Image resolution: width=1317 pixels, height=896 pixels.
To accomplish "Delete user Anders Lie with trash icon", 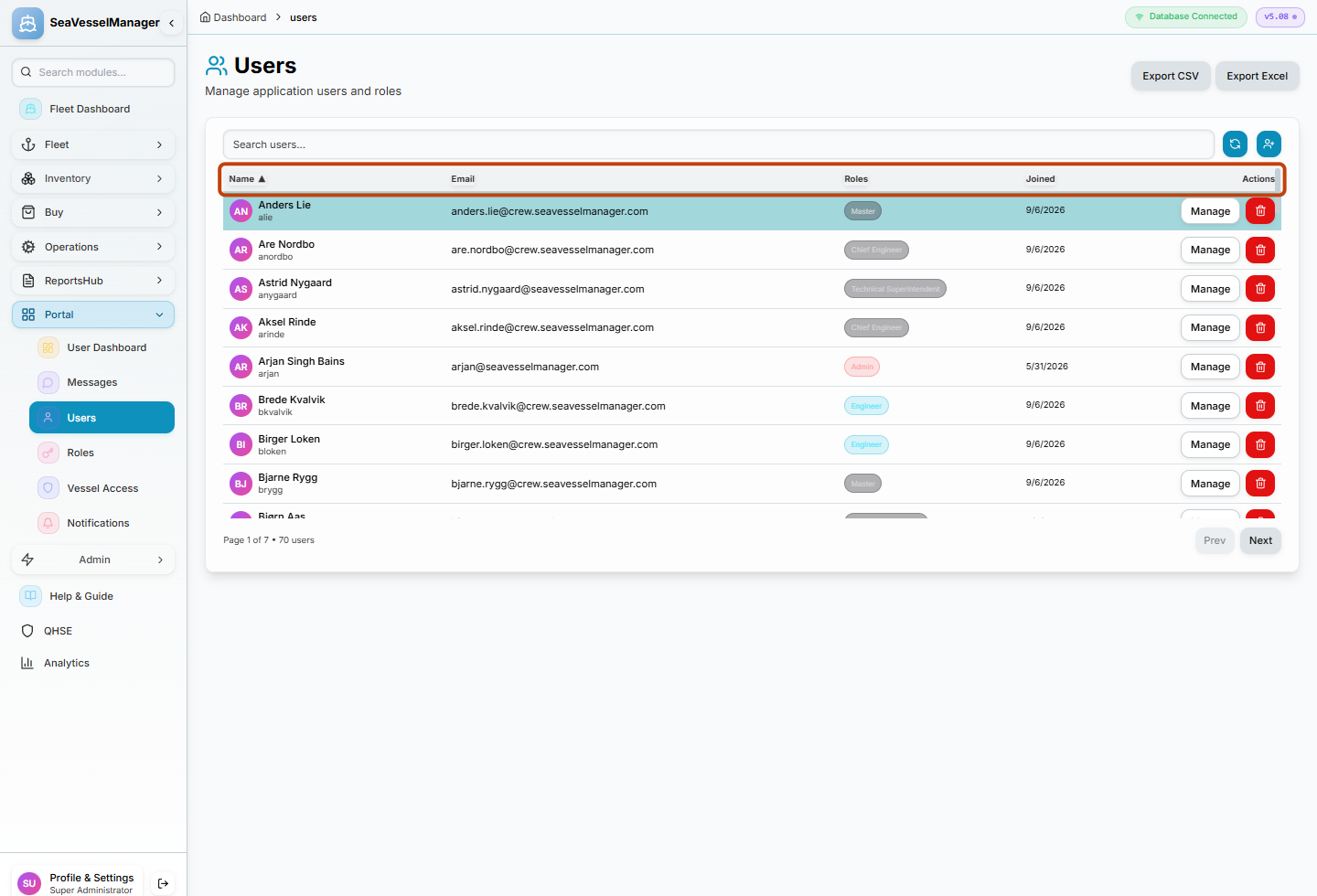I will pos(1260,211).
